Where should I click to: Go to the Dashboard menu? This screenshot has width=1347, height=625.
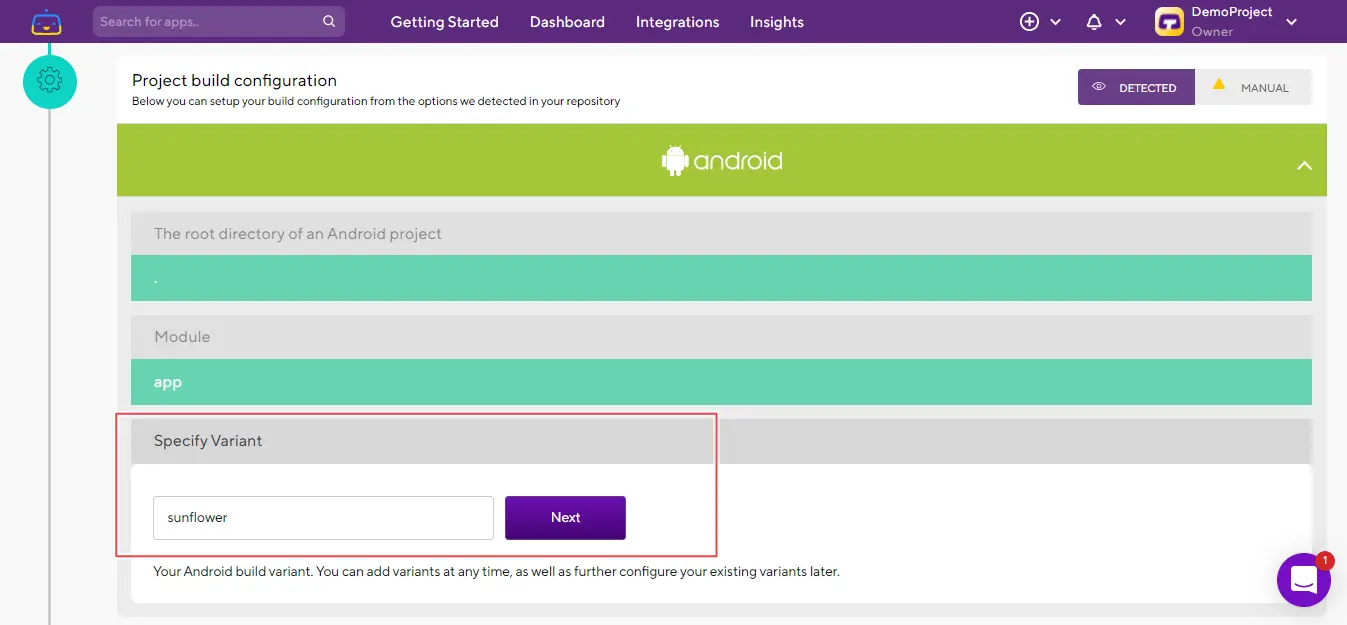pos(567,22)
